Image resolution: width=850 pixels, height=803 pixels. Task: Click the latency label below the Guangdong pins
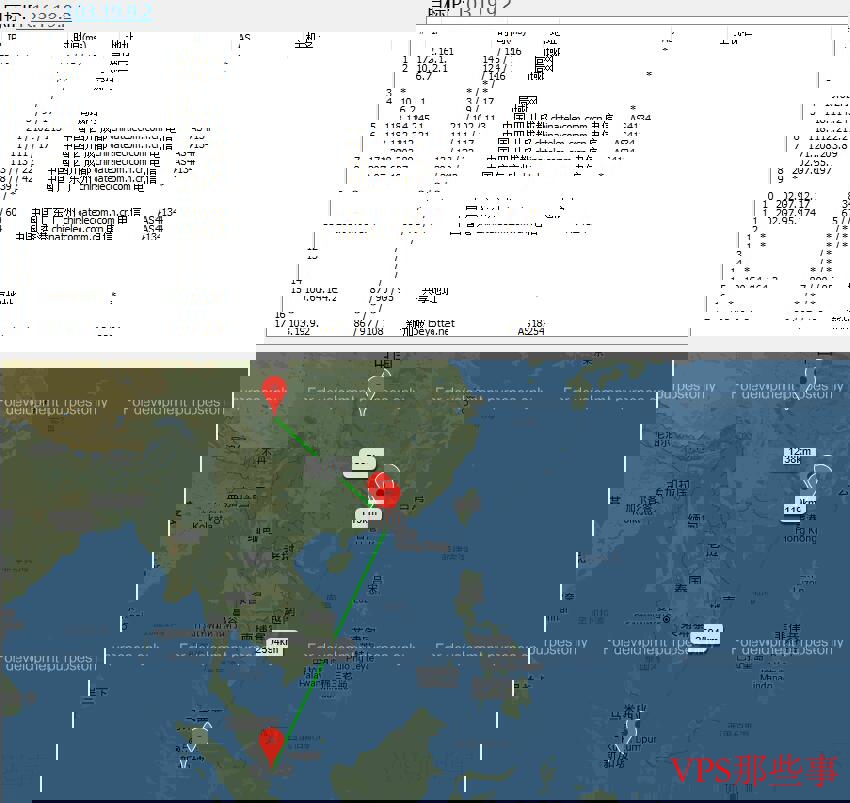368,516
